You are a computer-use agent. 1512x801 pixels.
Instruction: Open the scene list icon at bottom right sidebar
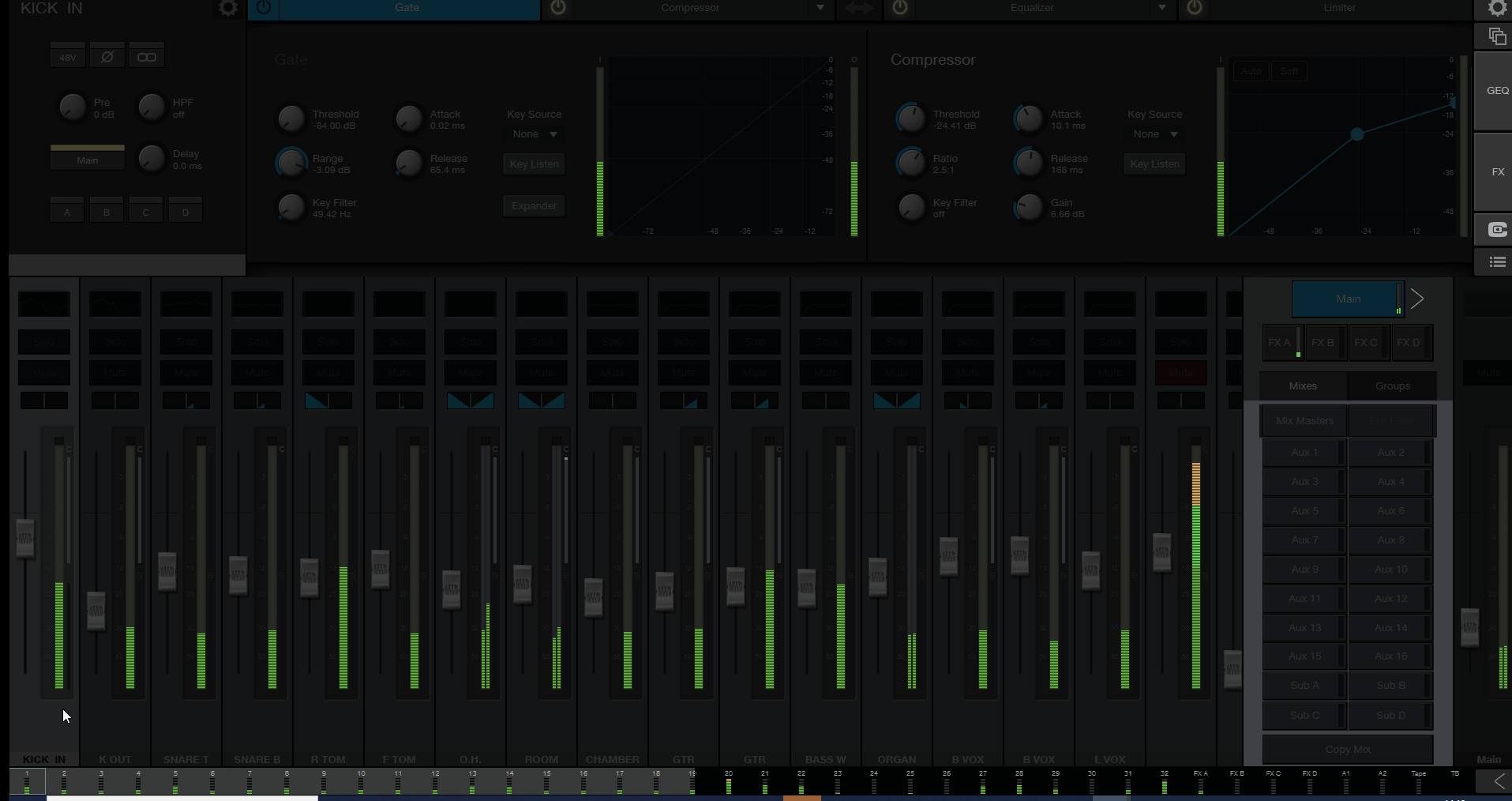point(1497,262)
